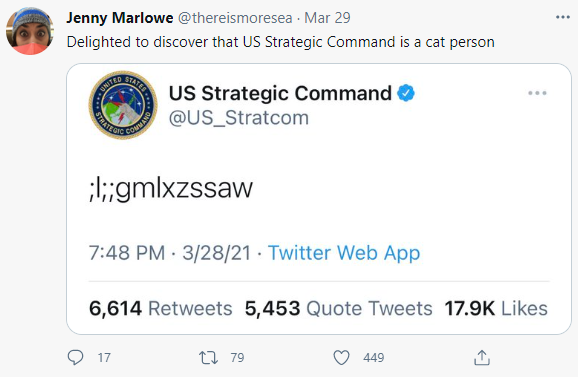Like the tweet with heart icon

(341, 357)
